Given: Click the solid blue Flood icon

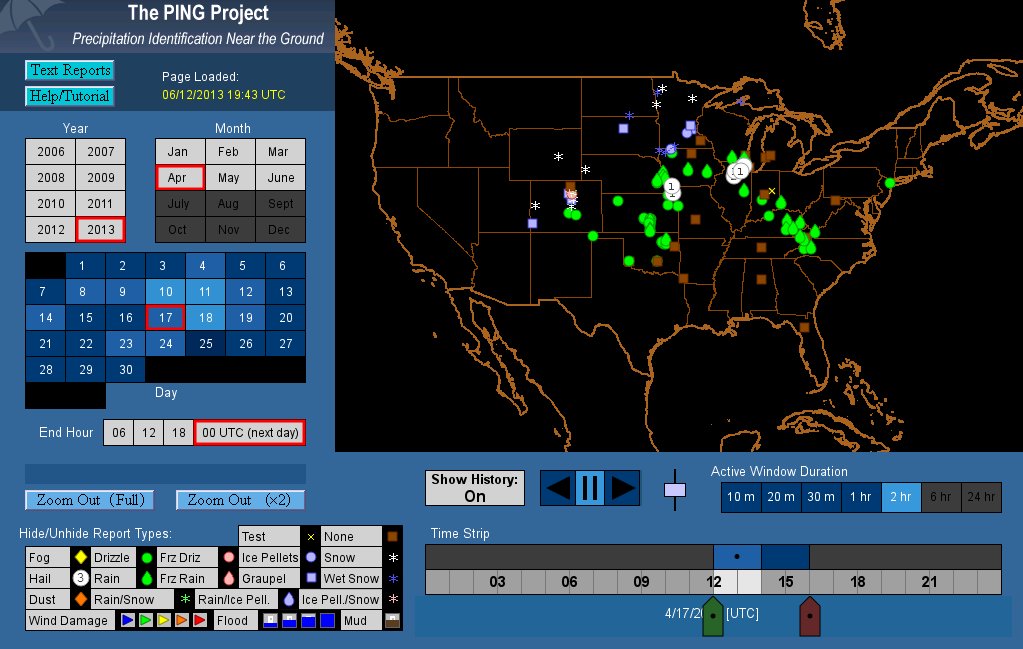Looking at the screenshot, I should pyautogui.click(x=327, y=621).
